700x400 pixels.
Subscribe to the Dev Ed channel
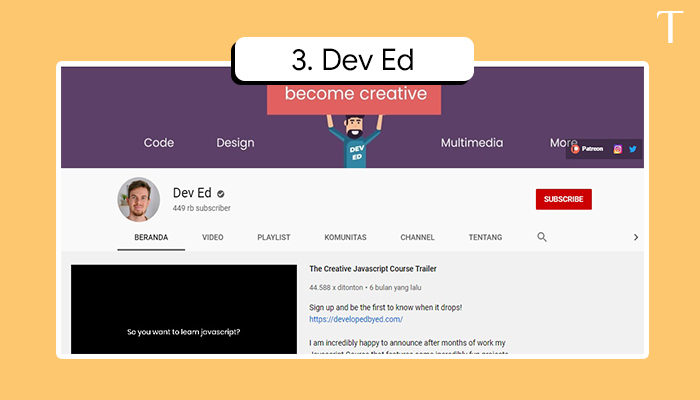point(563,199)
